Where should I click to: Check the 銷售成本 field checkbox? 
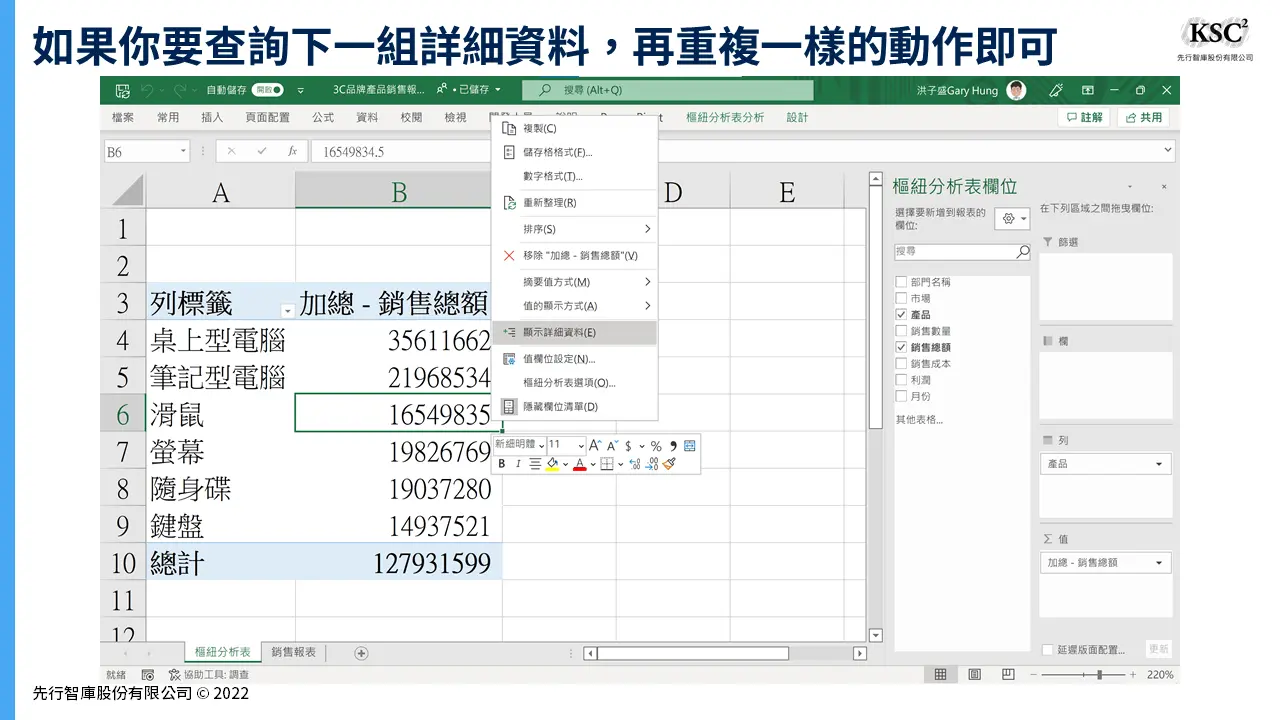[902, 364]
